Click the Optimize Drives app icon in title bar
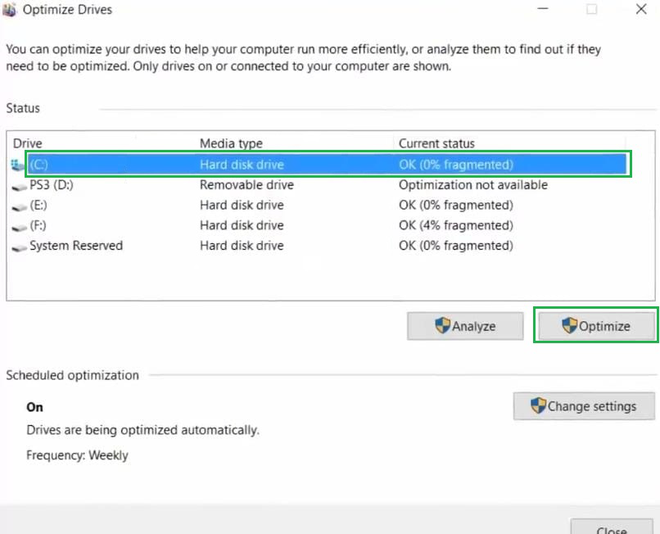Screen dimensions: 660x534 pos(10,10)
